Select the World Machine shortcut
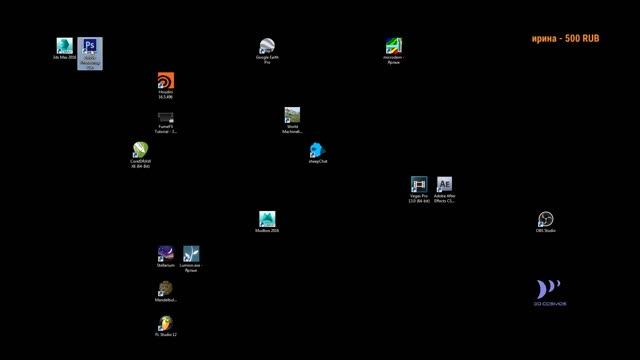Viewport: 640px width, 360px height. (292, 120)
